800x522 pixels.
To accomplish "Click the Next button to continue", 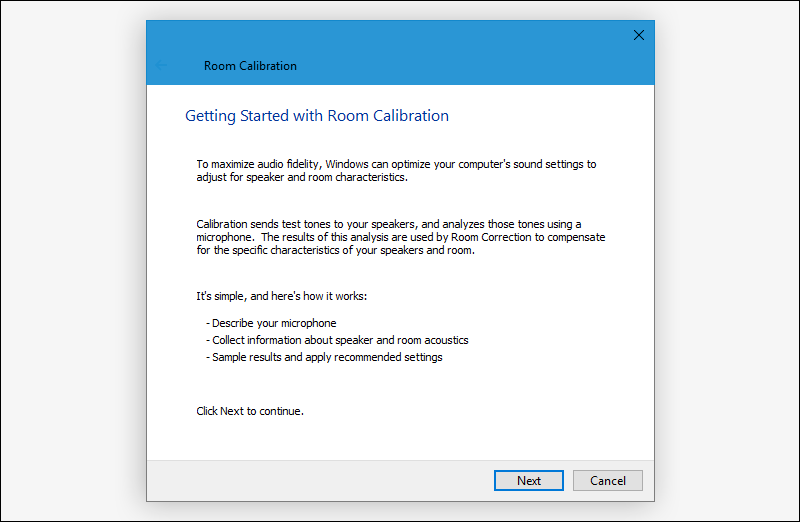I will (x=529, y=481).
